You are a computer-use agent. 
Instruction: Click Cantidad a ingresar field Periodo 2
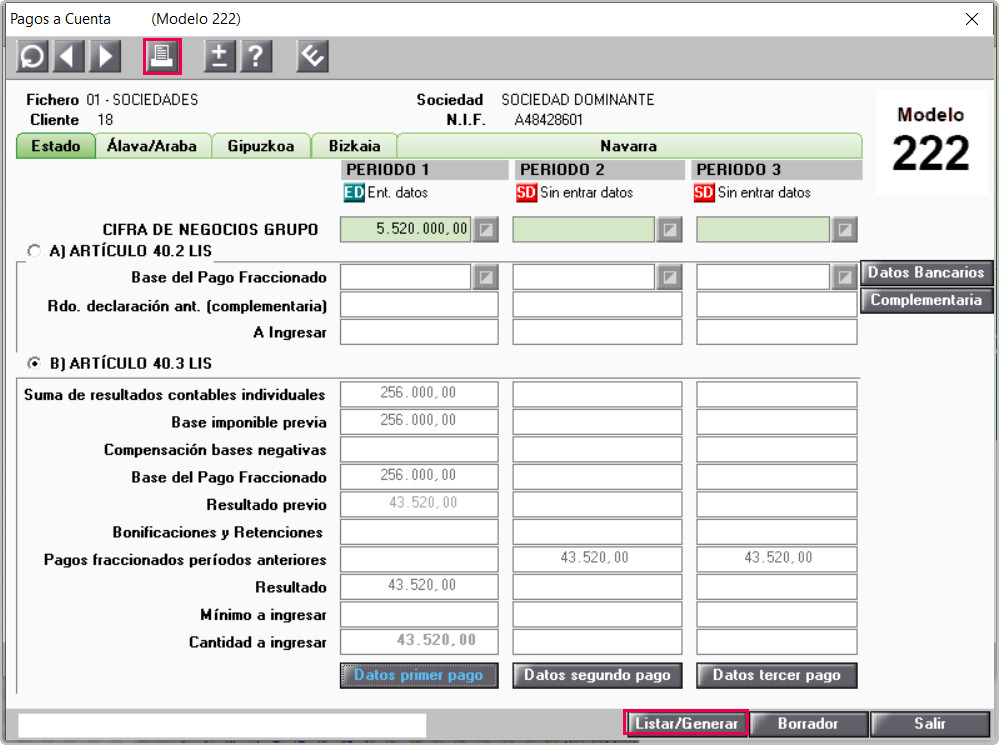597,642
